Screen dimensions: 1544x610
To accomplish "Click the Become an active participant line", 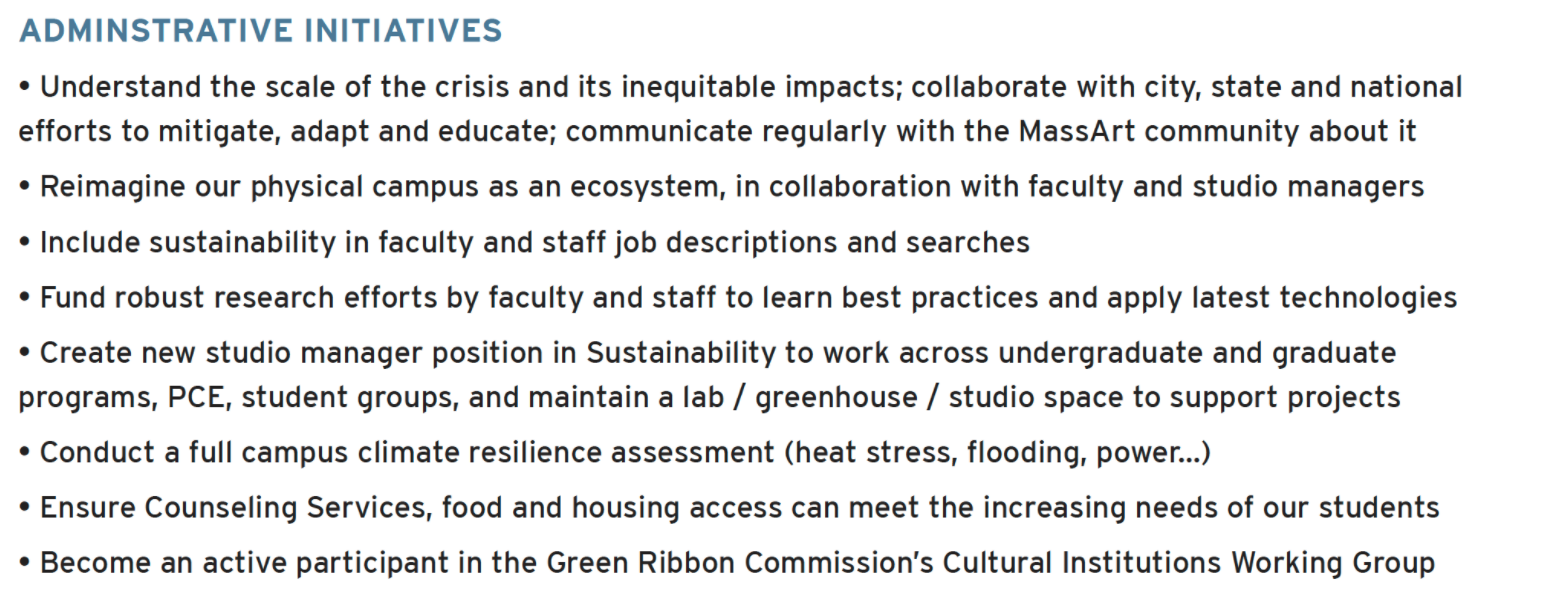I will [726, 563].
